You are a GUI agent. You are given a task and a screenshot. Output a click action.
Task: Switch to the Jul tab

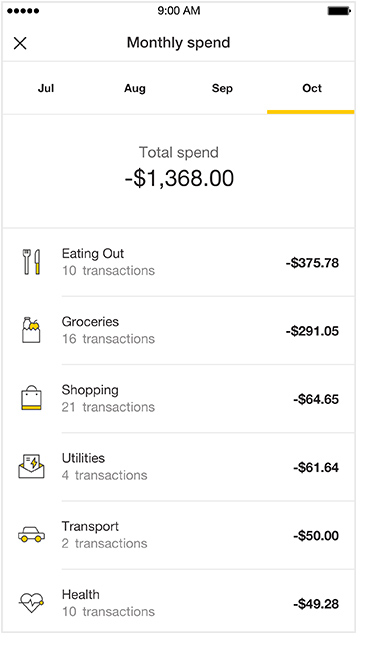tap(46, 88)
